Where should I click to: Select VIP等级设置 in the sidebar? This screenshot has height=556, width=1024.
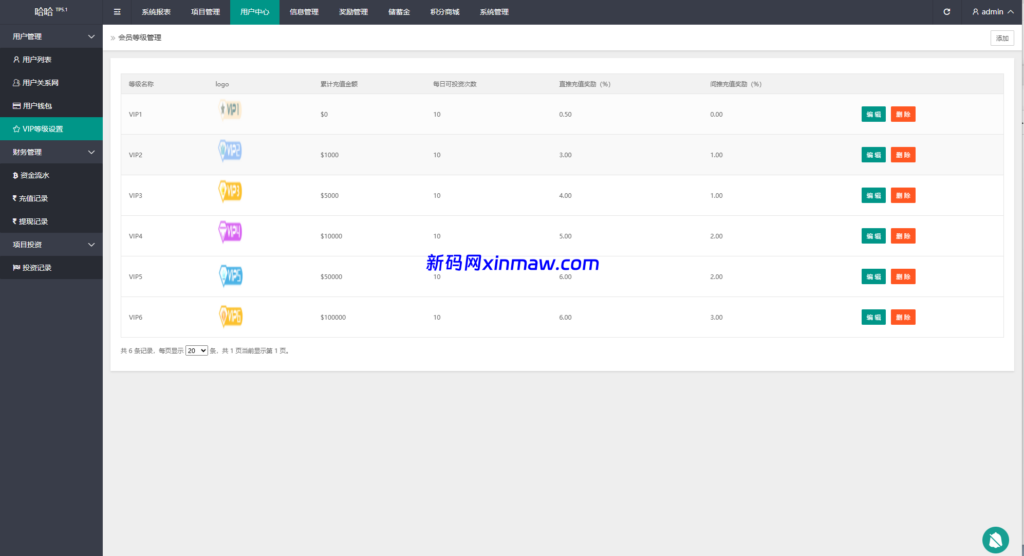coord(51,129)
